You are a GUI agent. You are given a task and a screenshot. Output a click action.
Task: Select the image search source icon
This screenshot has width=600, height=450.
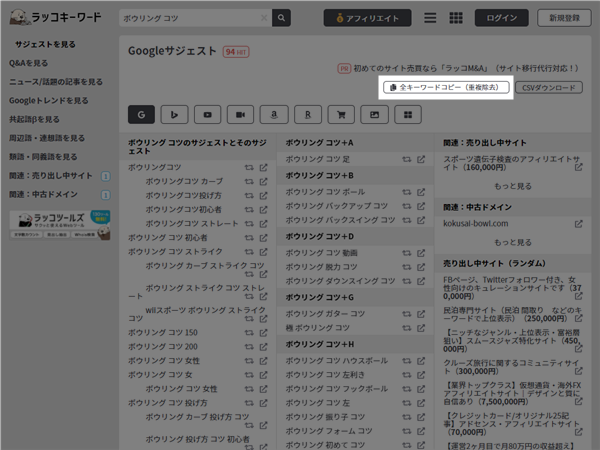coord(374,114)
